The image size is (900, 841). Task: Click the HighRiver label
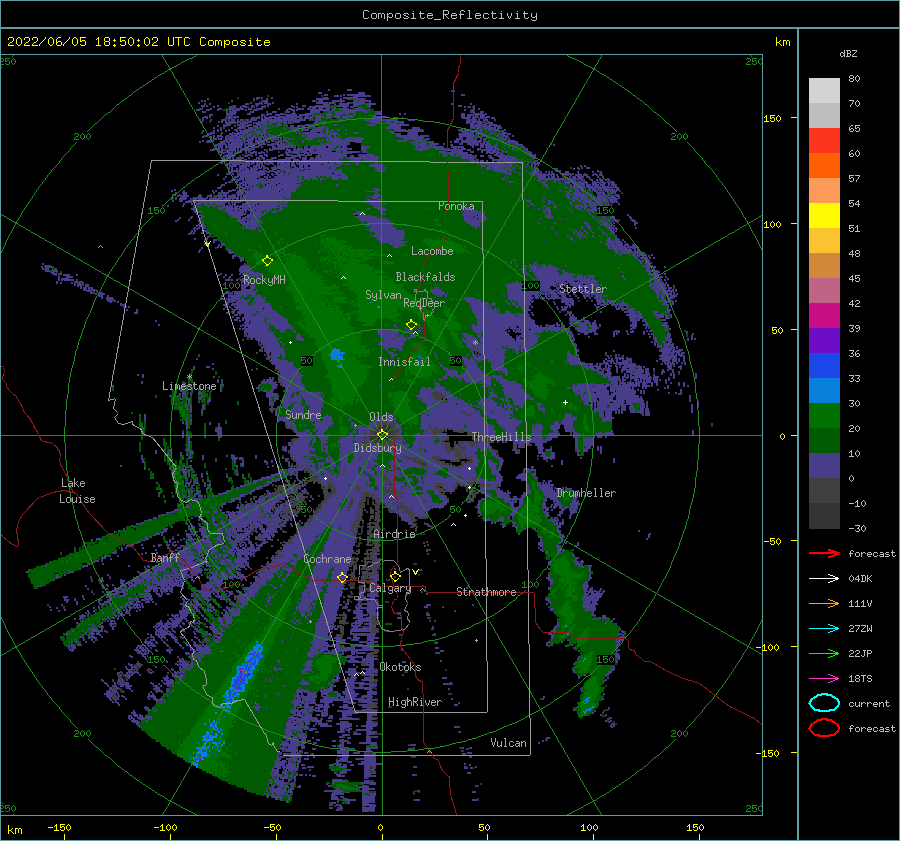[x=415, y=702]
